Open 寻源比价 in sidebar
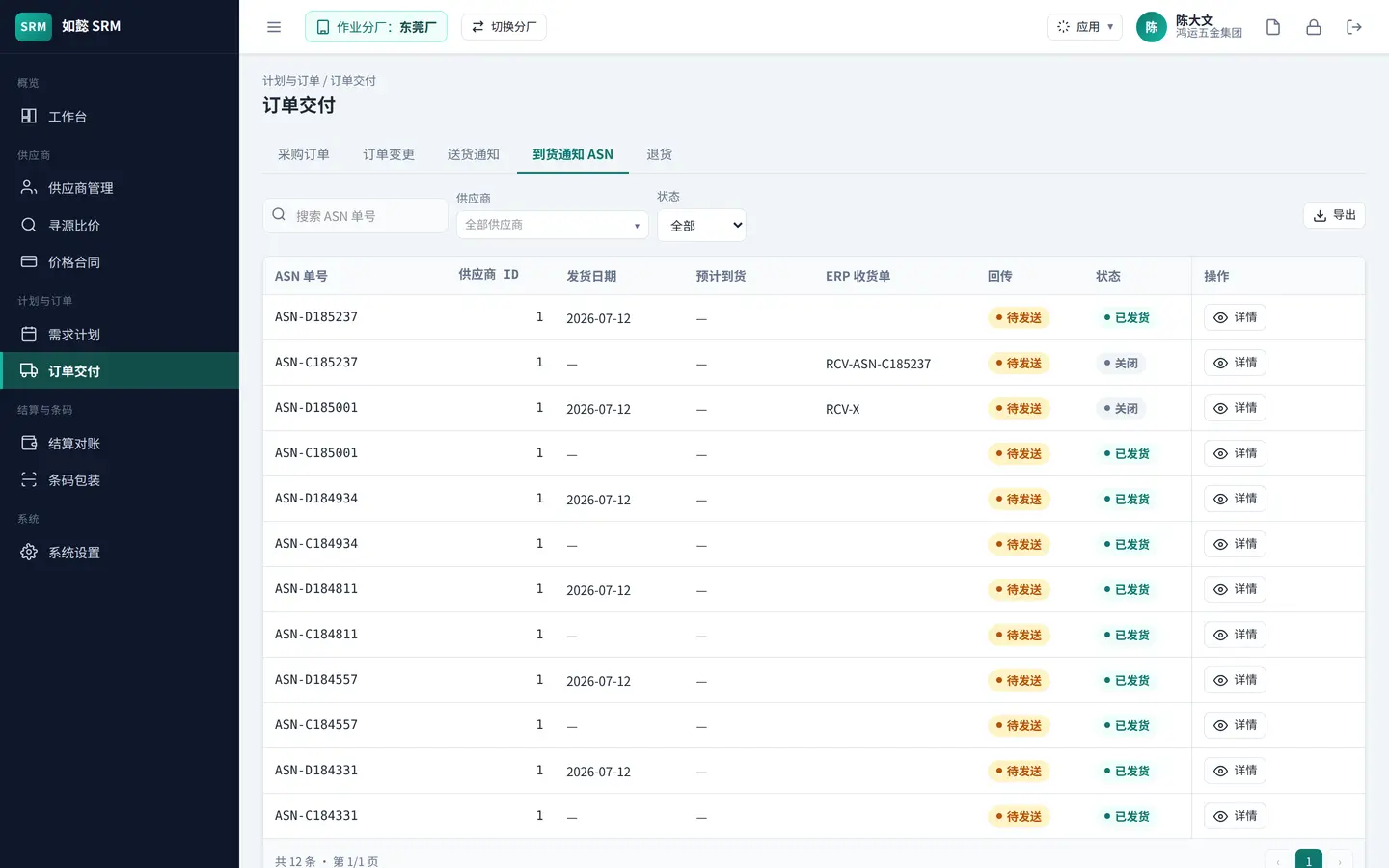The width and height of the screenshot is (1389, 868). 120,226
